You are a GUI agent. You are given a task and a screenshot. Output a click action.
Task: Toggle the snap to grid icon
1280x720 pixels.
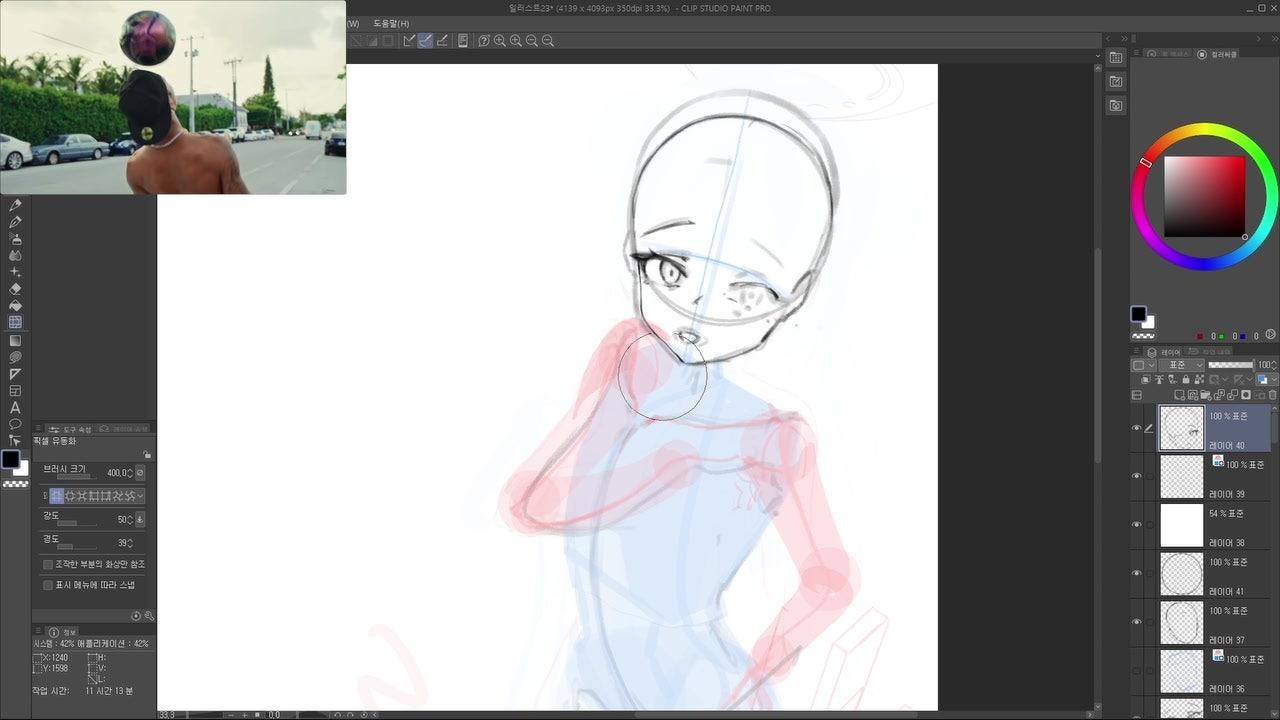pos(442,41)
